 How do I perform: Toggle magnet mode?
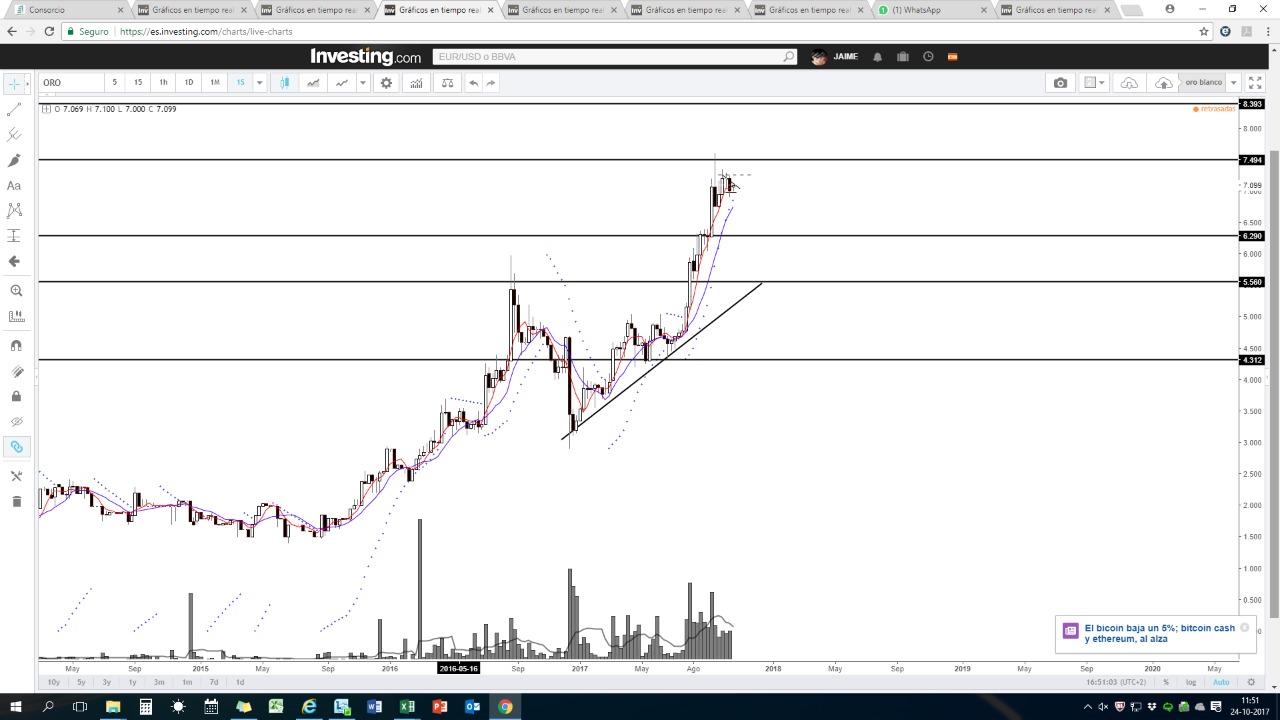coord(15,346)
